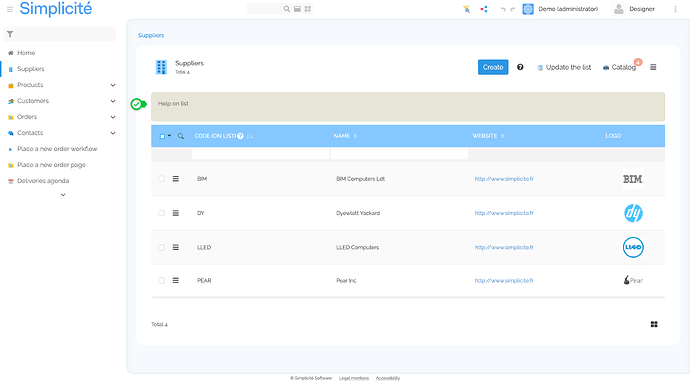Open row menu for DY supplier

tap(176, 213)
